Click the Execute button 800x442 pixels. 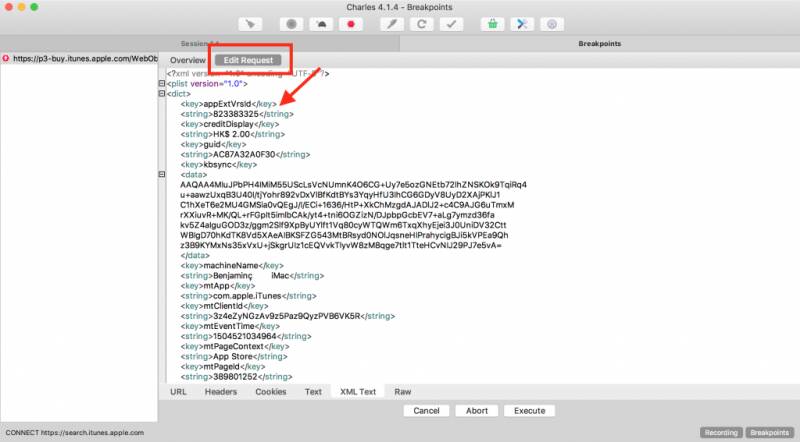530,411
